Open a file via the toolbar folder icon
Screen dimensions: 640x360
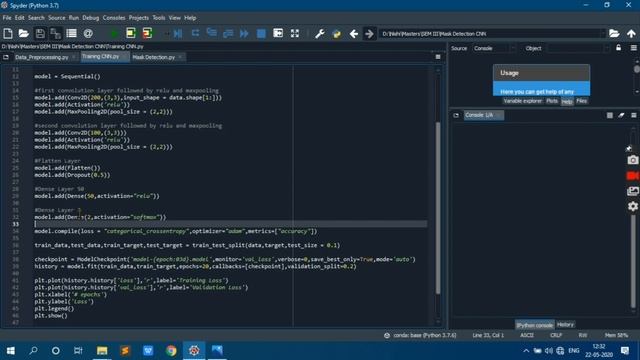pos(24,33)
